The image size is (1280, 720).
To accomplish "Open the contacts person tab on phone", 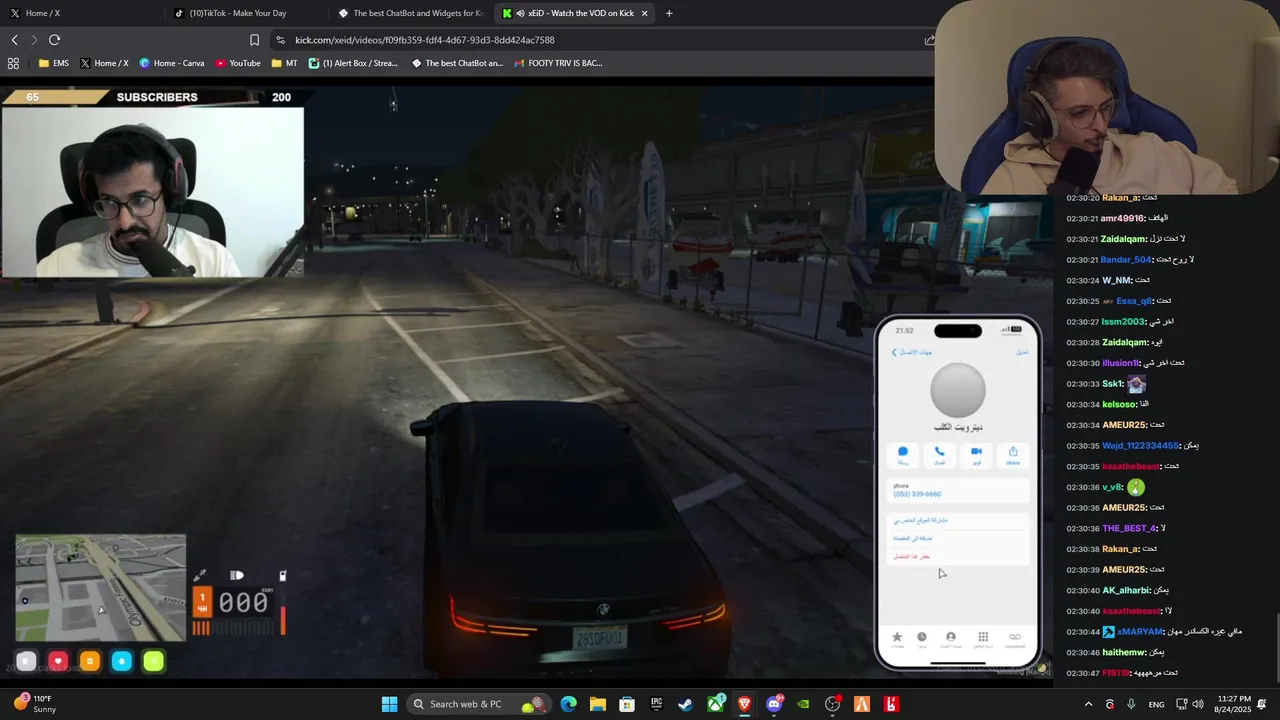I will (951, 638).
